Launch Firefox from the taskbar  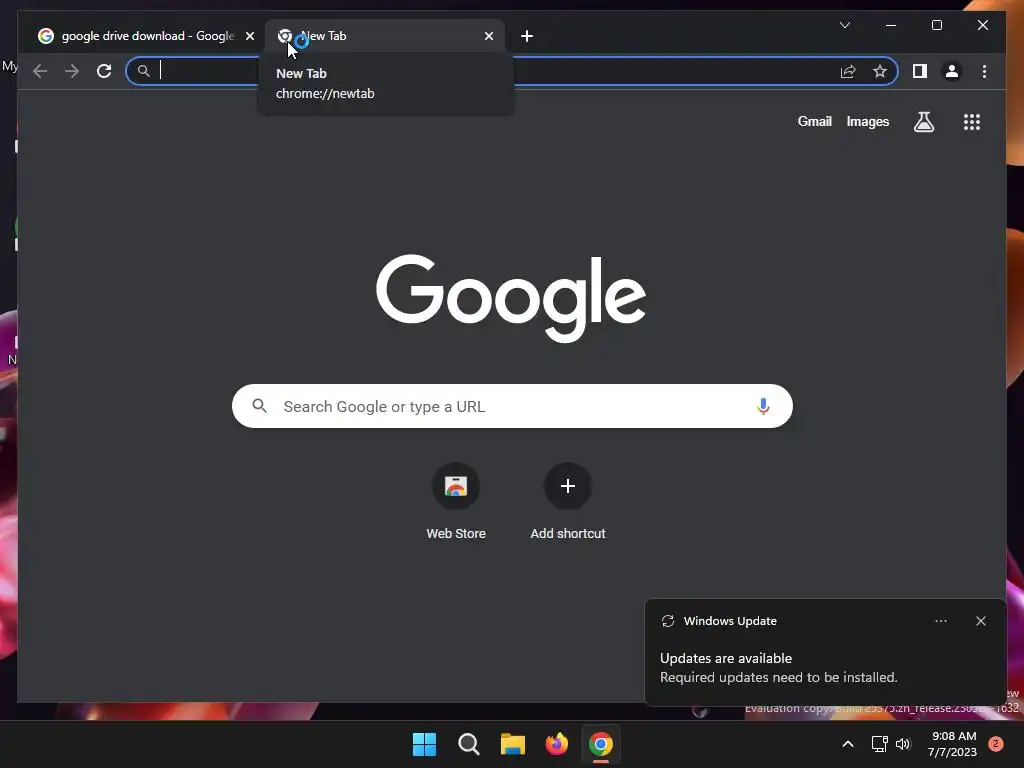pos(556,744)
